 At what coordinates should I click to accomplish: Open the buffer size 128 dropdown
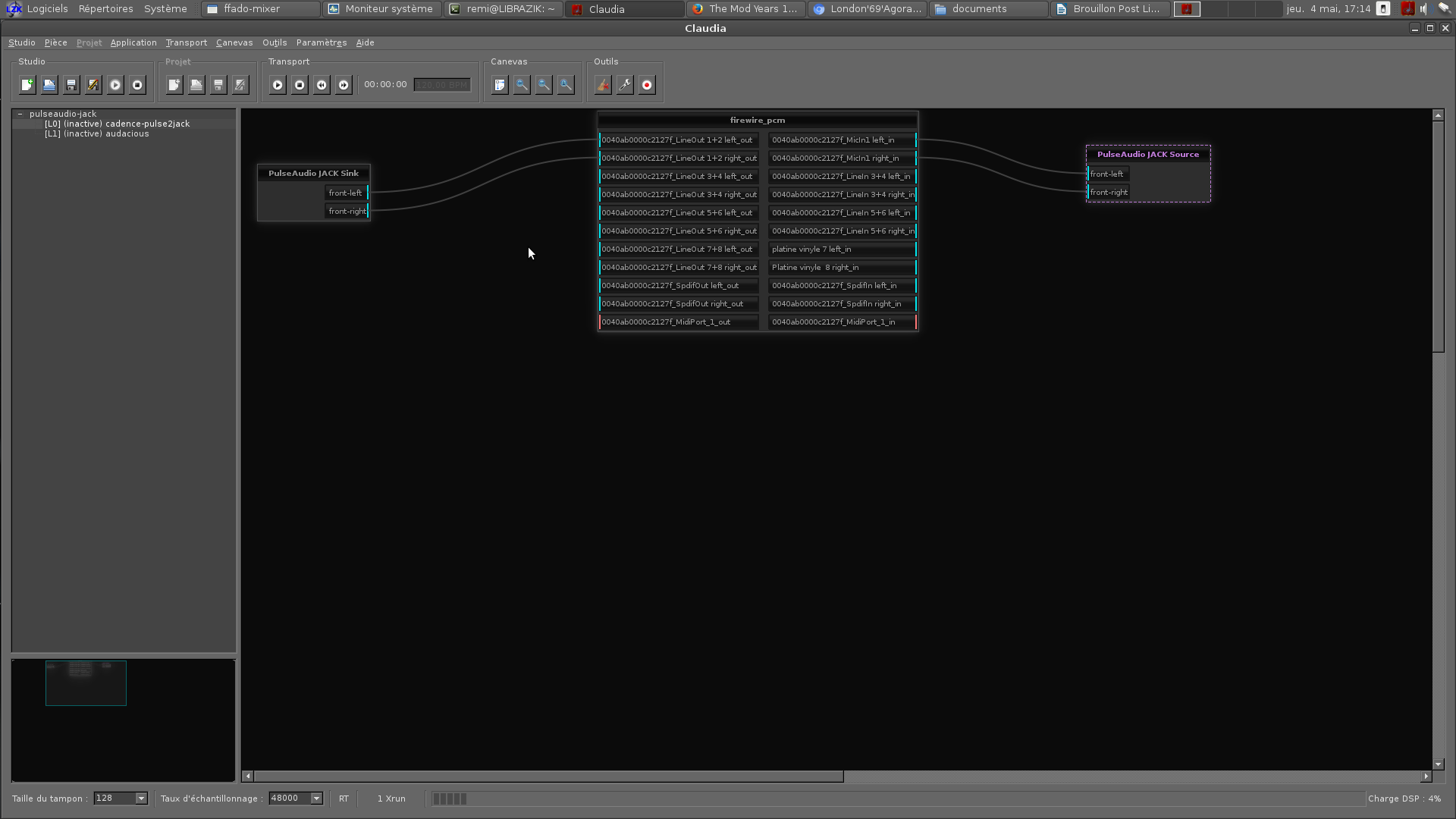tap(141, 799)
